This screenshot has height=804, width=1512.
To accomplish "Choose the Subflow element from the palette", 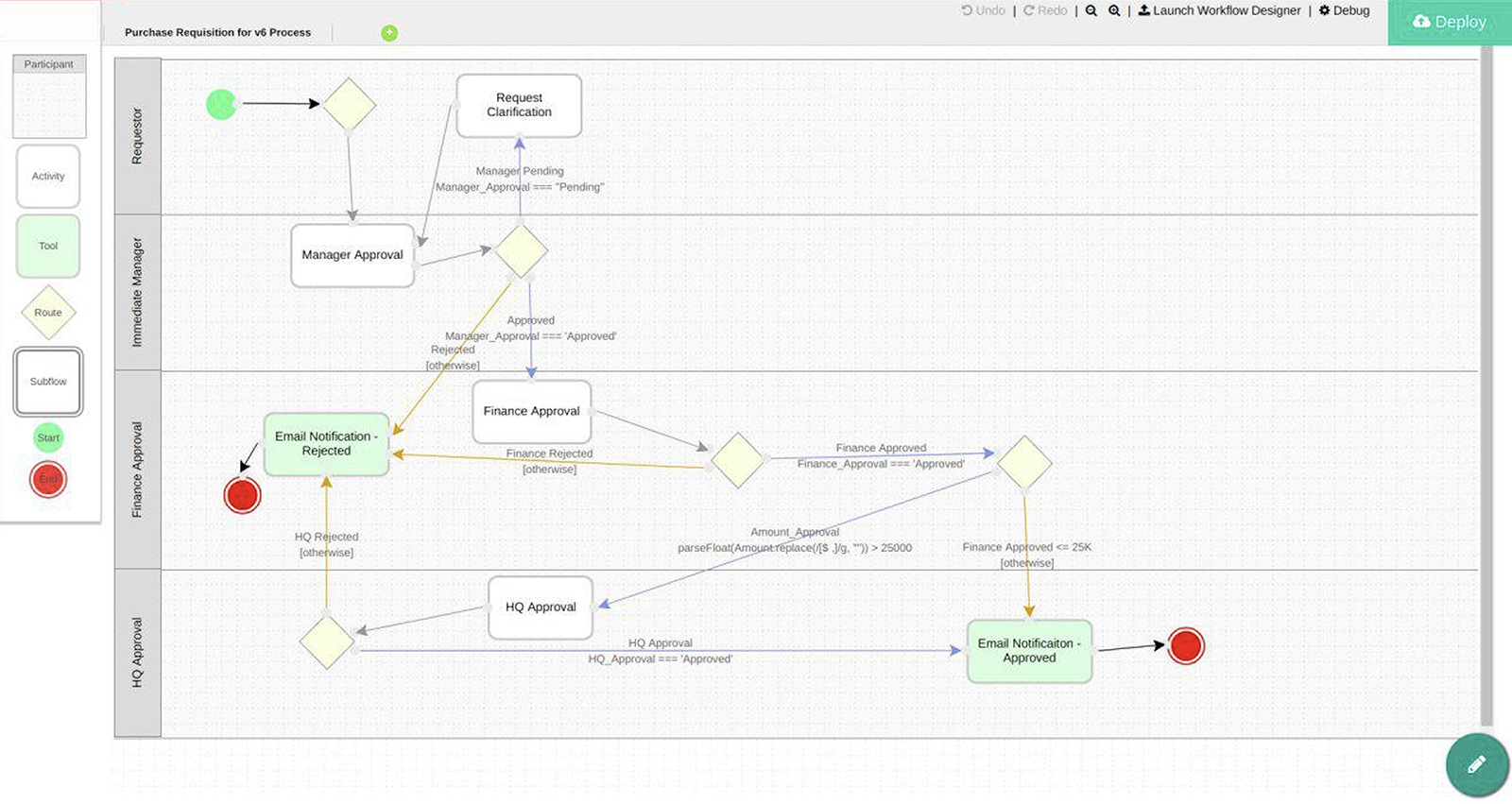I will click(48, 382).
